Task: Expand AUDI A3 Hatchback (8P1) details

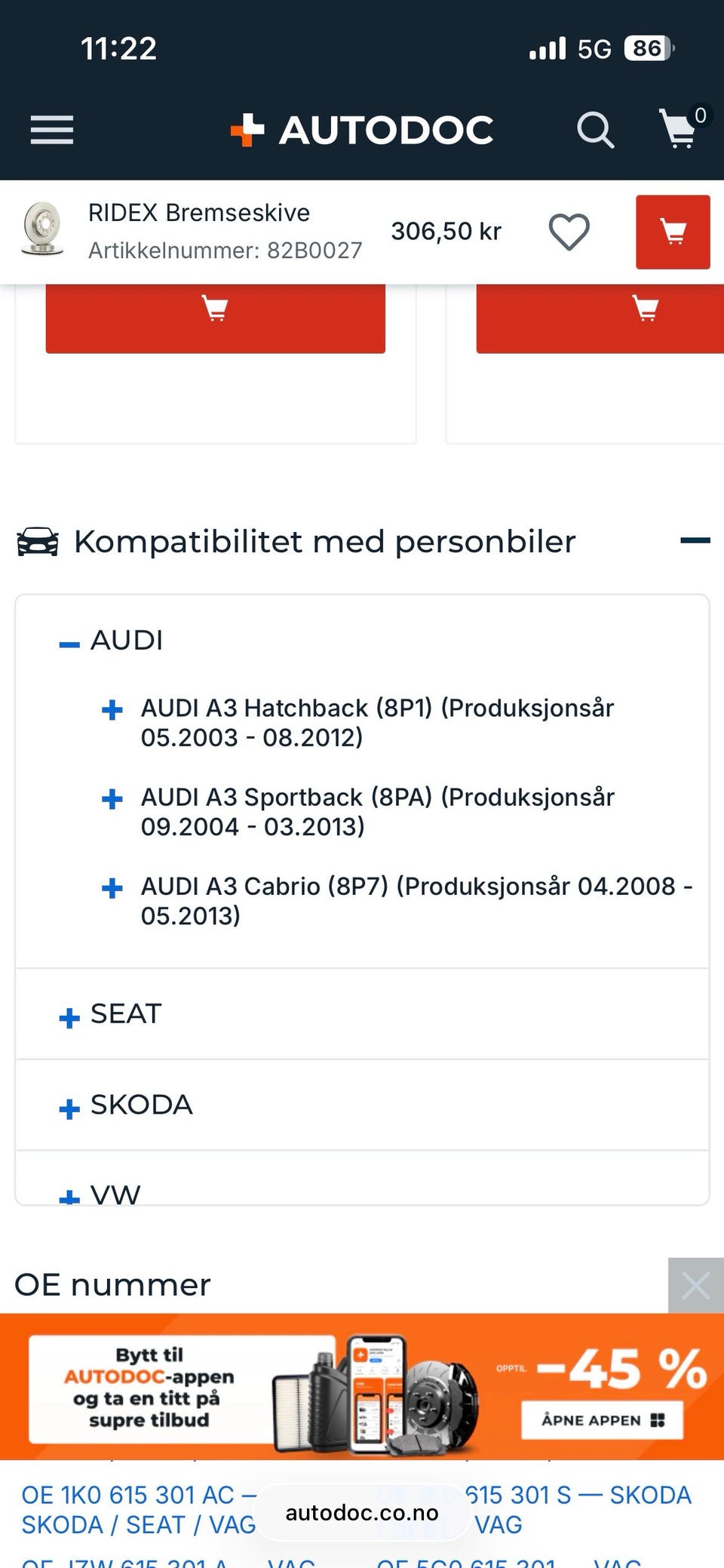Action: (x=112, y=709)
